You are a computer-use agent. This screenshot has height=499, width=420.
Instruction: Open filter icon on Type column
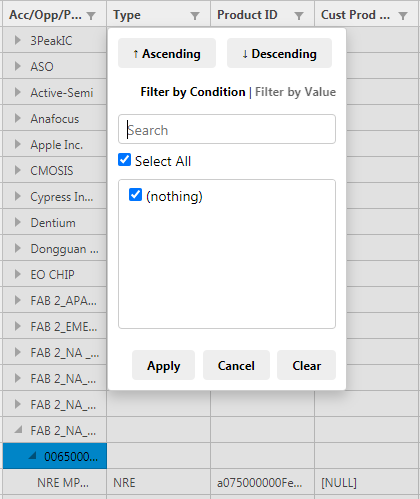(x=195, y=16)
